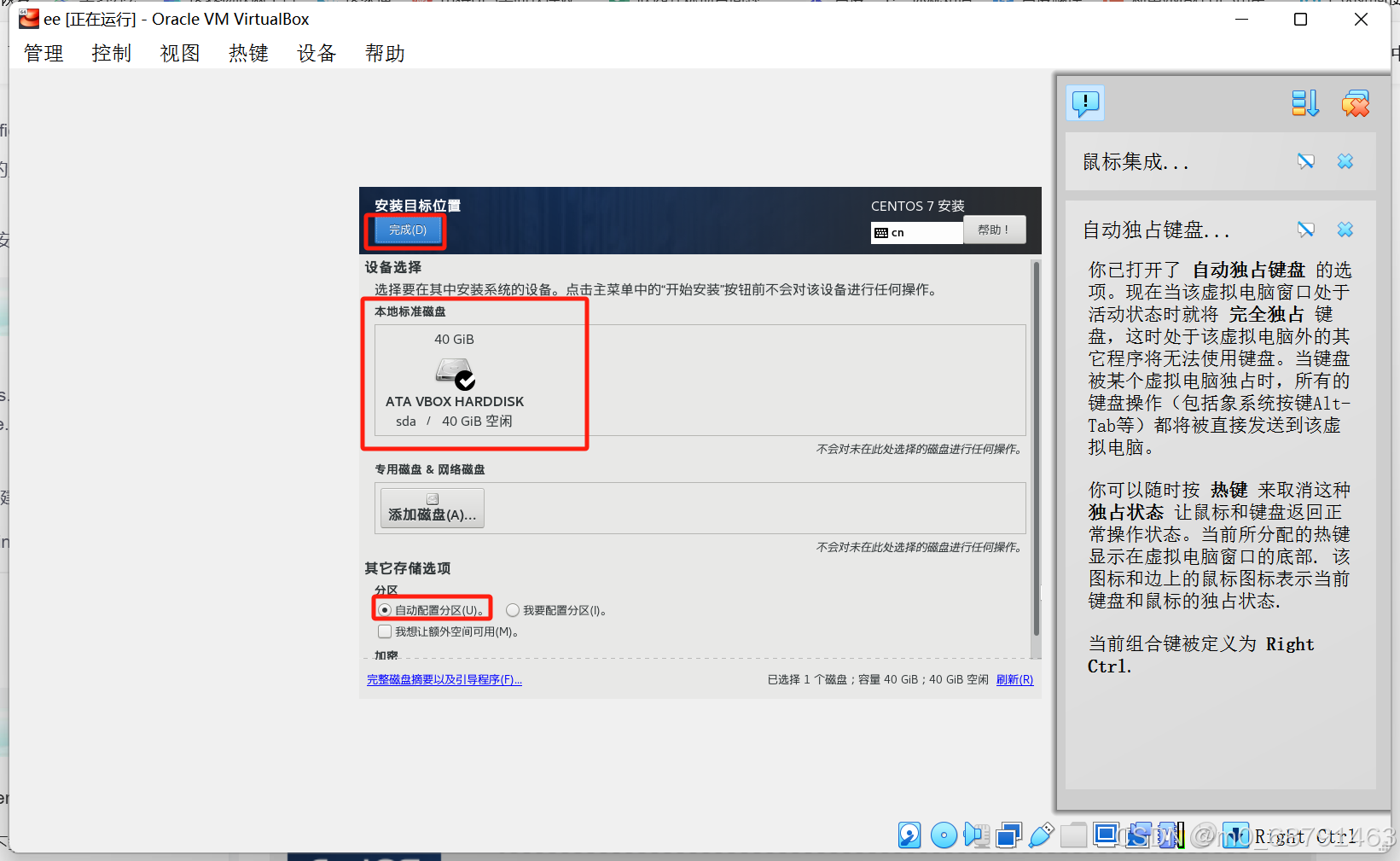Suppress future 鼠标集成 notification messages
This screenshot has height=861, width=1400.
[x=1305, y=161]
